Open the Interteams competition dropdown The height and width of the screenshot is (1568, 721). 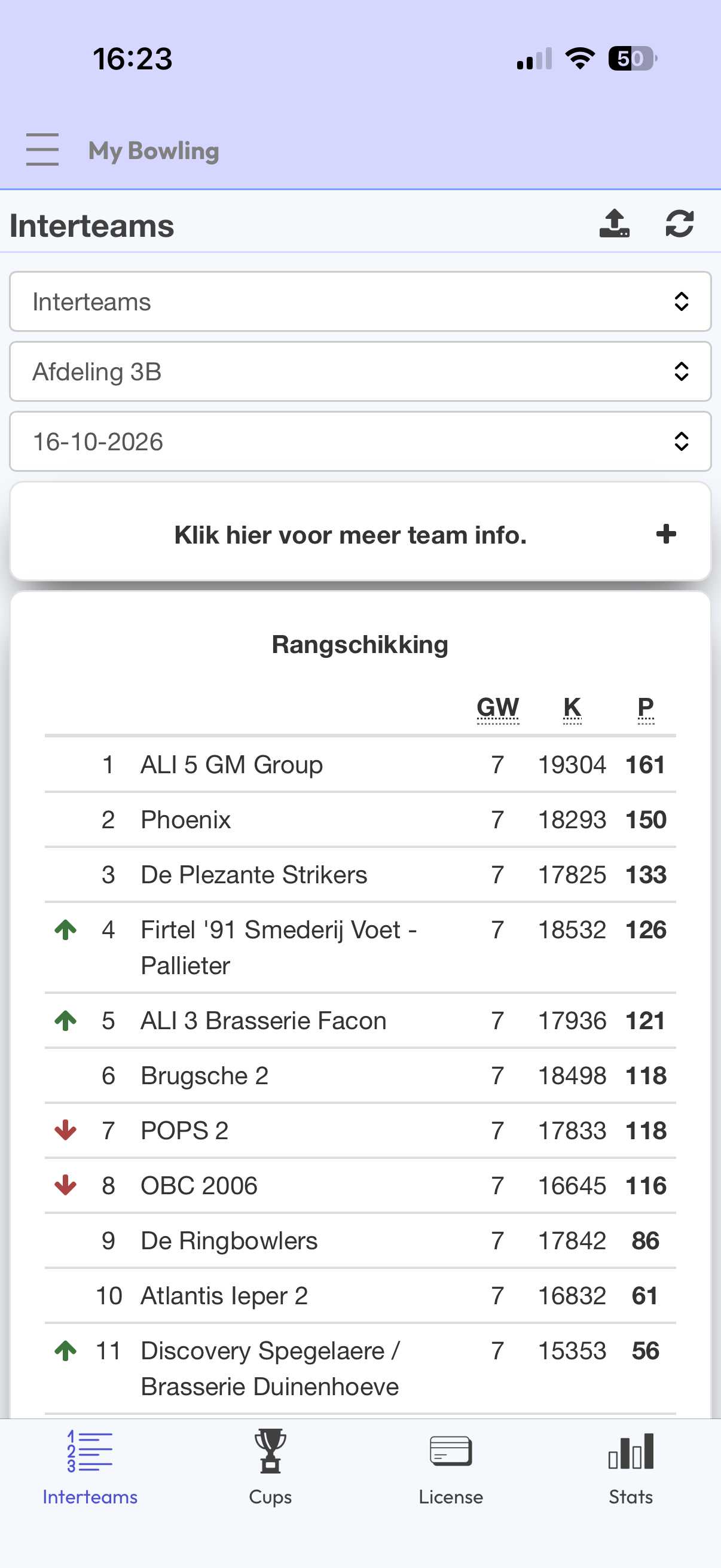(360, 301)
